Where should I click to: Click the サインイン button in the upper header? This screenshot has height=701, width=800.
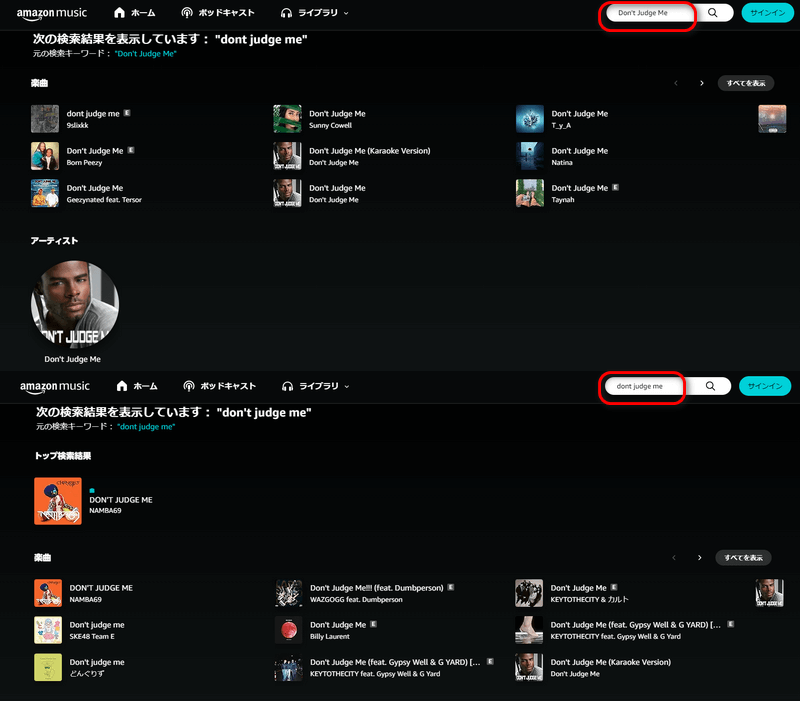[x=767, y=13]
